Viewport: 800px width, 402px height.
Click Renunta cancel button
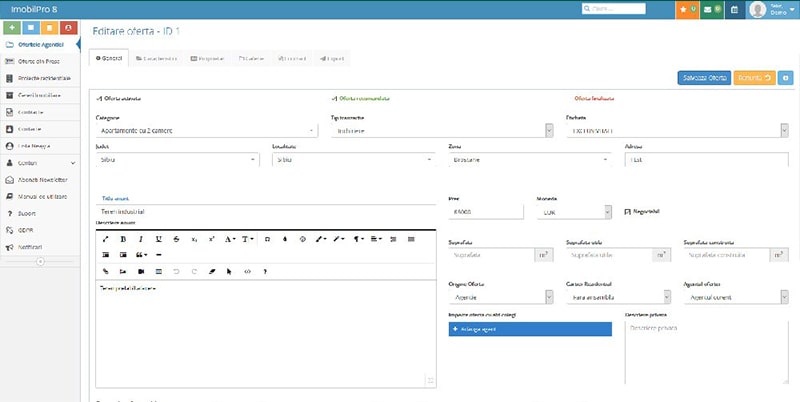click(755, 78)
